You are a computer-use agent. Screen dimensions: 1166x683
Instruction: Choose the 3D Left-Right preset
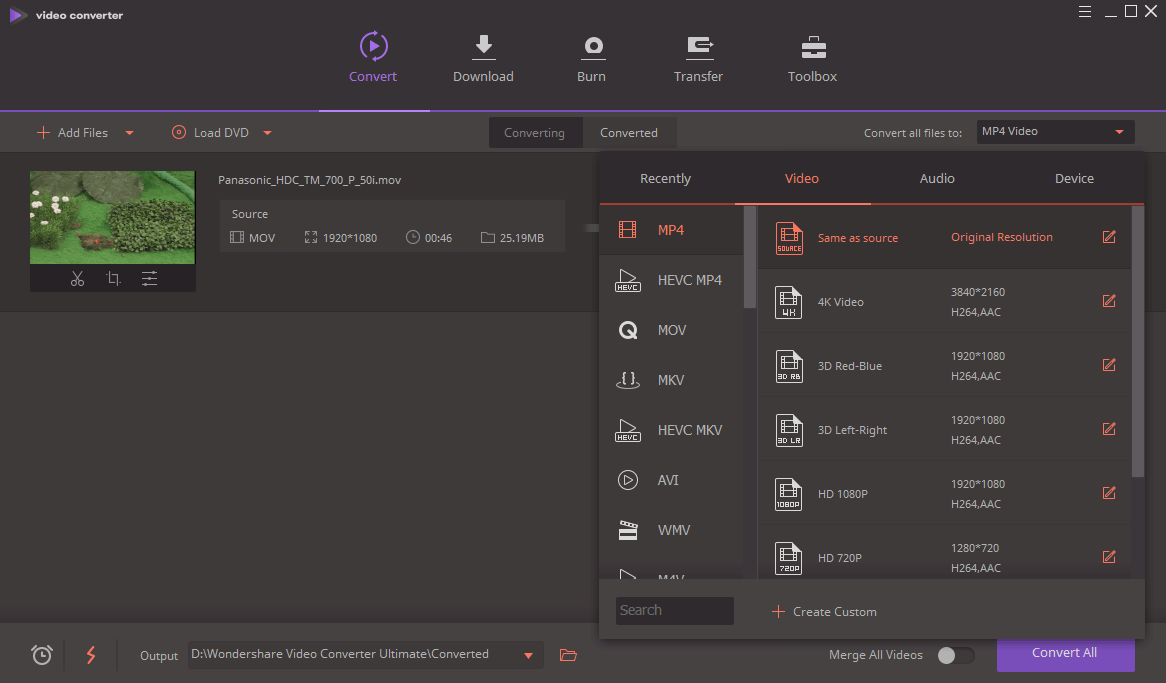tap(944, 429)
